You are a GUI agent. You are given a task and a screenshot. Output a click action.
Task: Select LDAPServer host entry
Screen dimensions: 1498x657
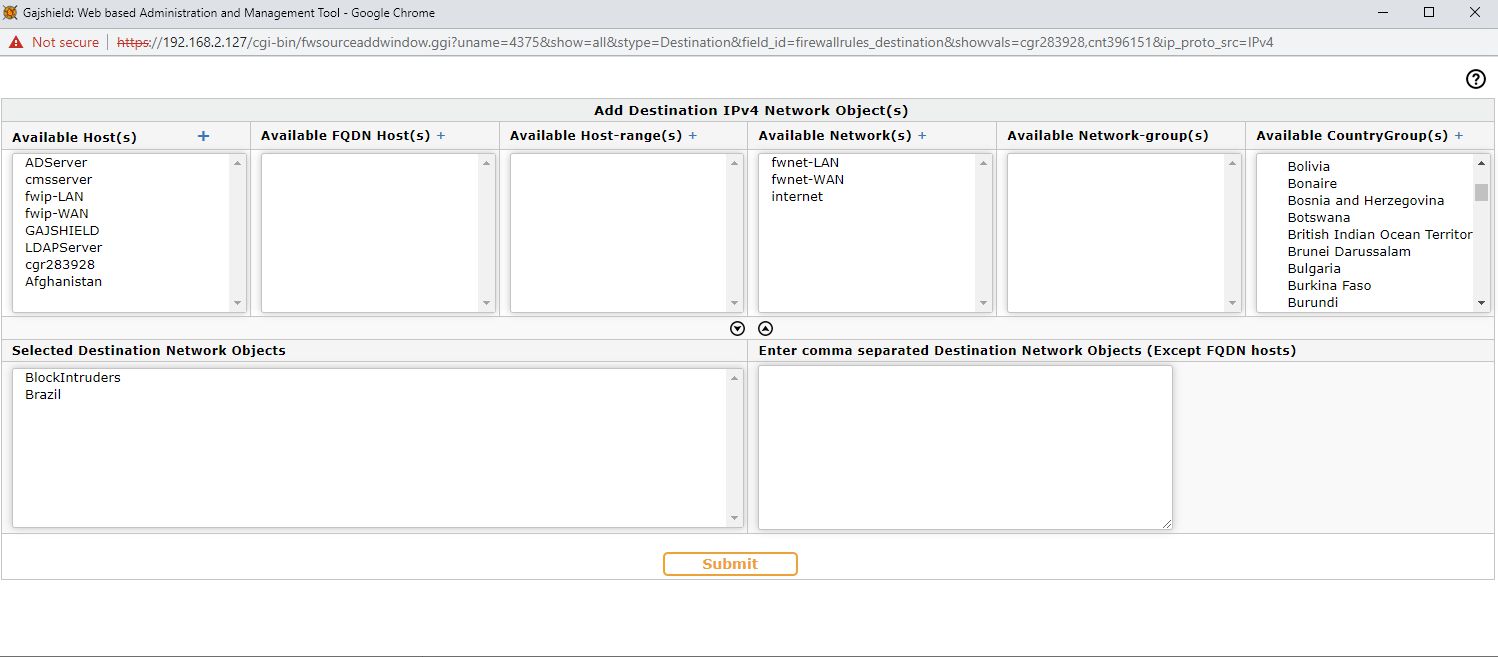pos(63,247)
